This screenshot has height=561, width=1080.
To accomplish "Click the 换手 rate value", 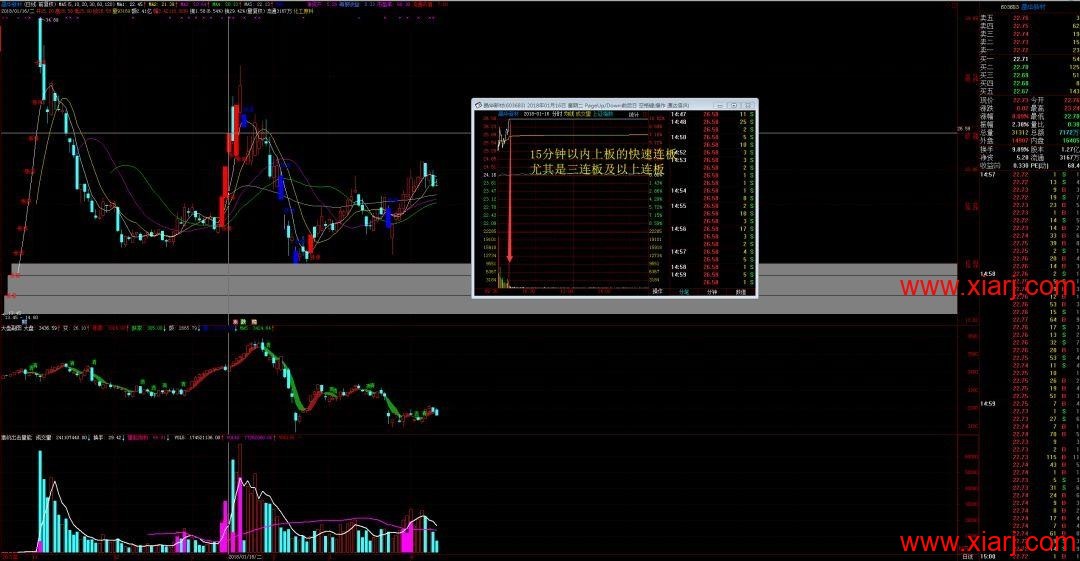I will 1021,149.
